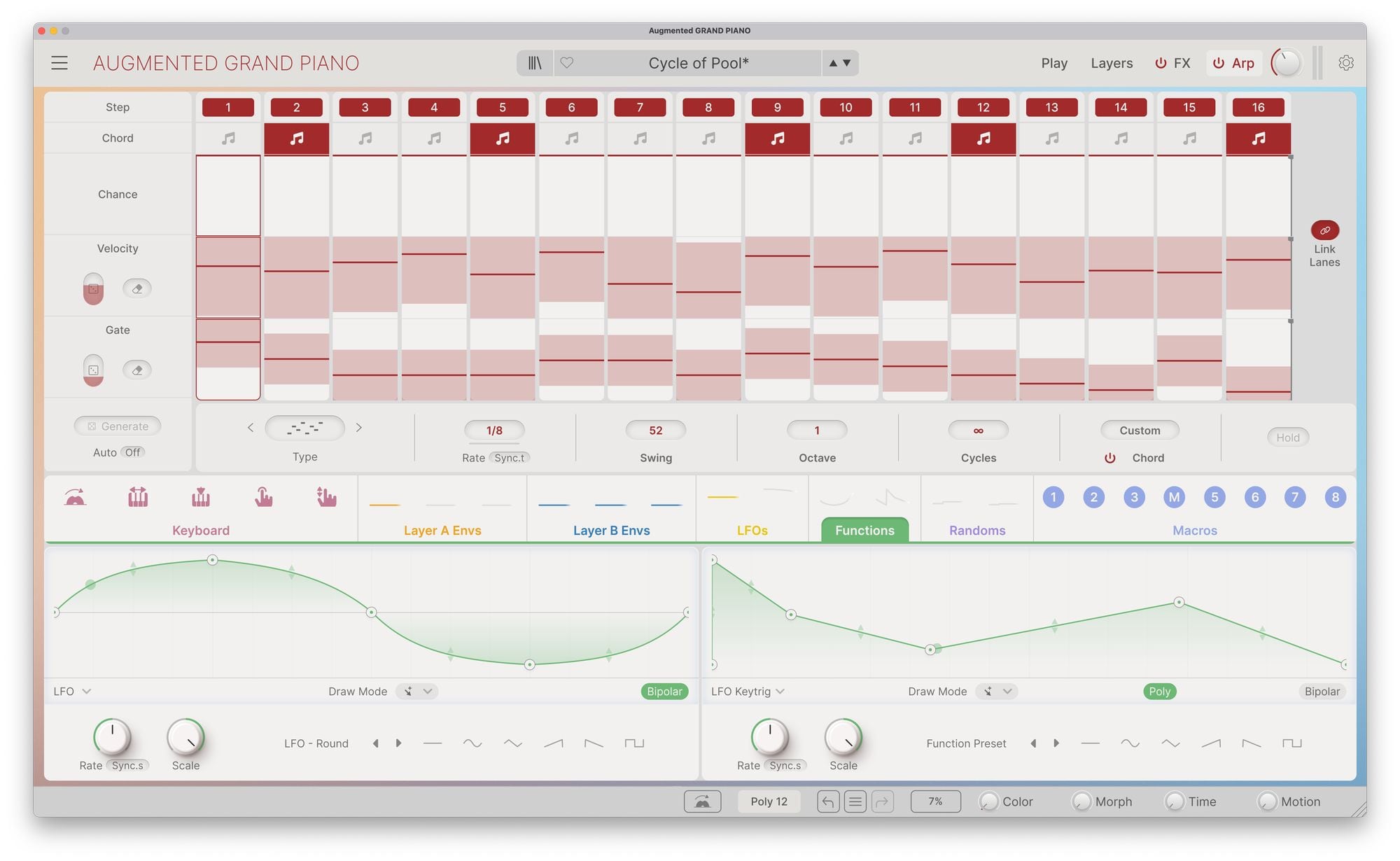The height and width of the screenshot is (861, 1400).
Task: Open the preset library browser icon
Action: (535, 63)
